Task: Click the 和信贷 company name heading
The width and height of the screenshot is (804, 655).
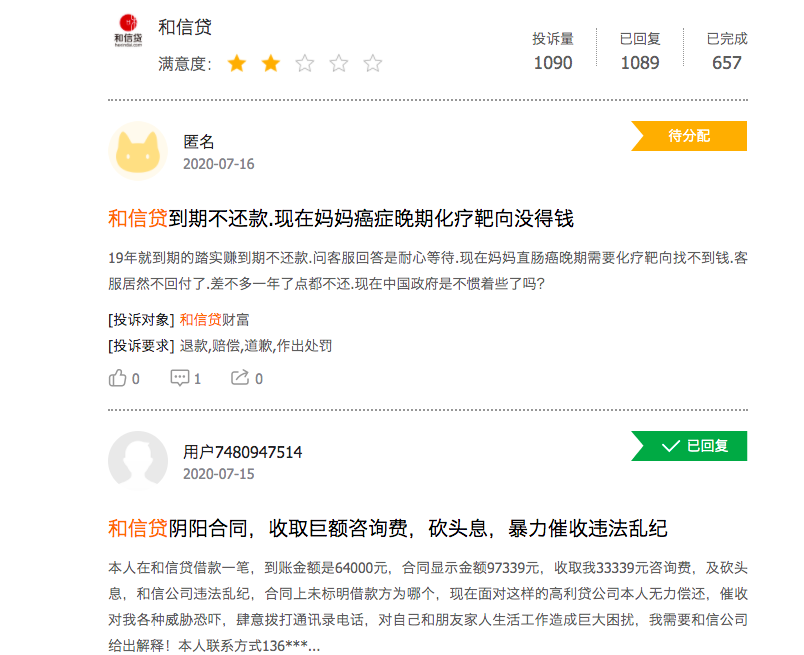Action: (x=185, y=27)
